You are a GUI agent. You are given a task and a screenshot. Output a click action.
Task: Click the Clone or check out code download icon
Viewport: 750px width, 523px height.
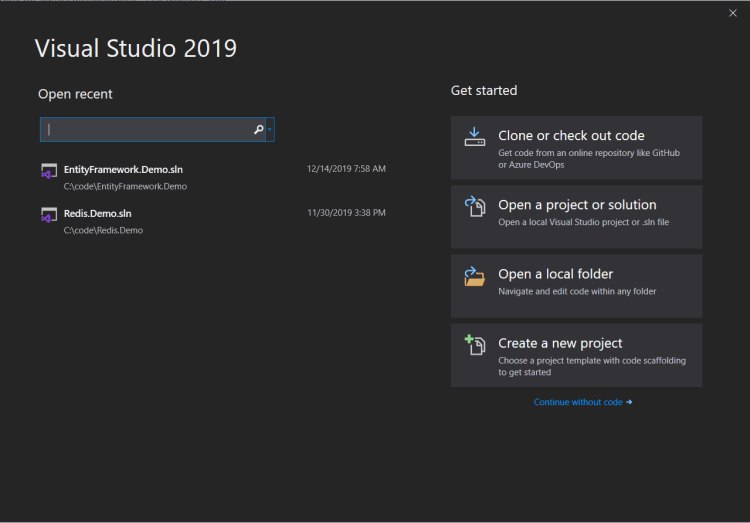[474, 137]
